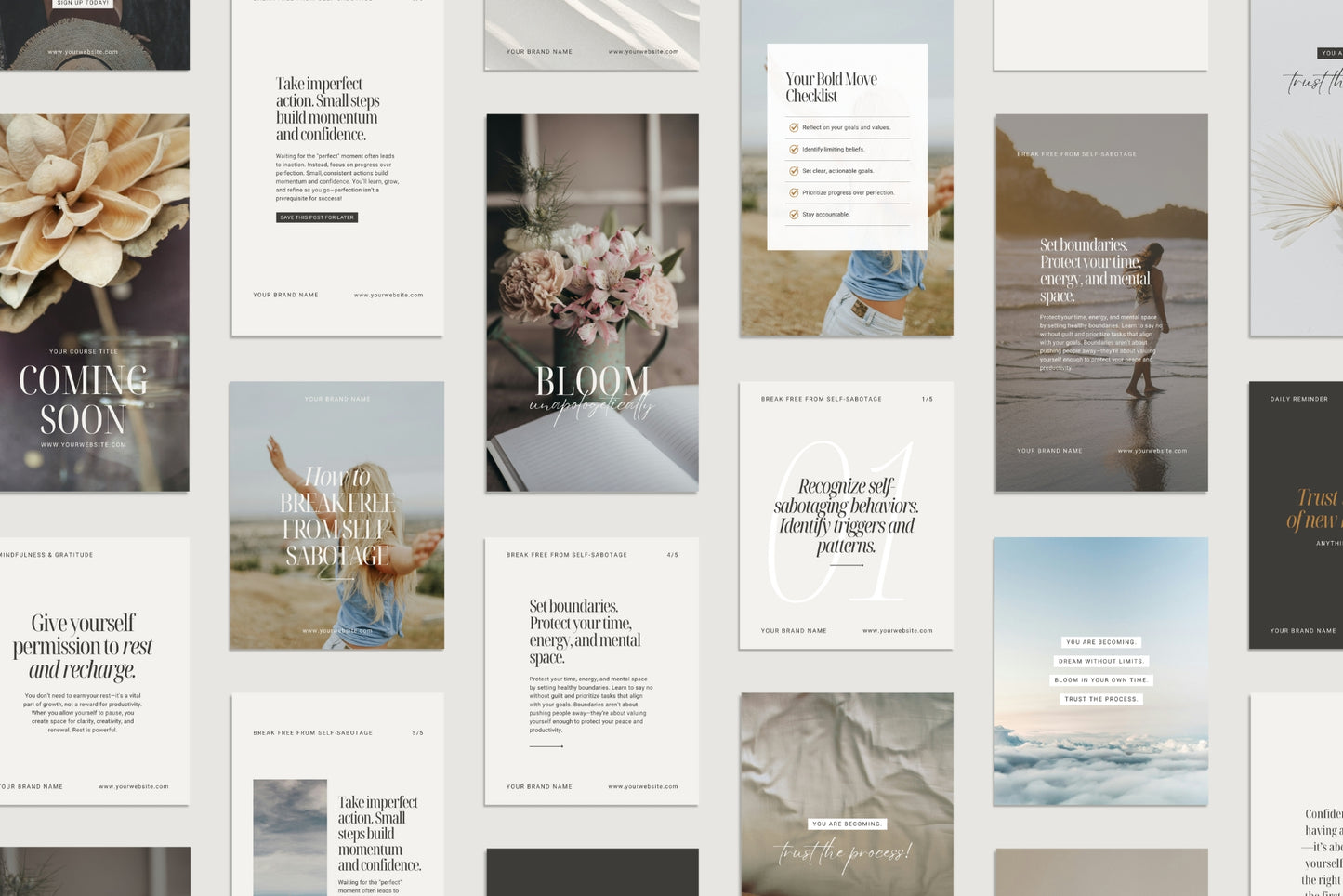Click the 'Daily Reminder' label on dark card
Screen dimensions: 1343x896
[x=1298, y=400]
